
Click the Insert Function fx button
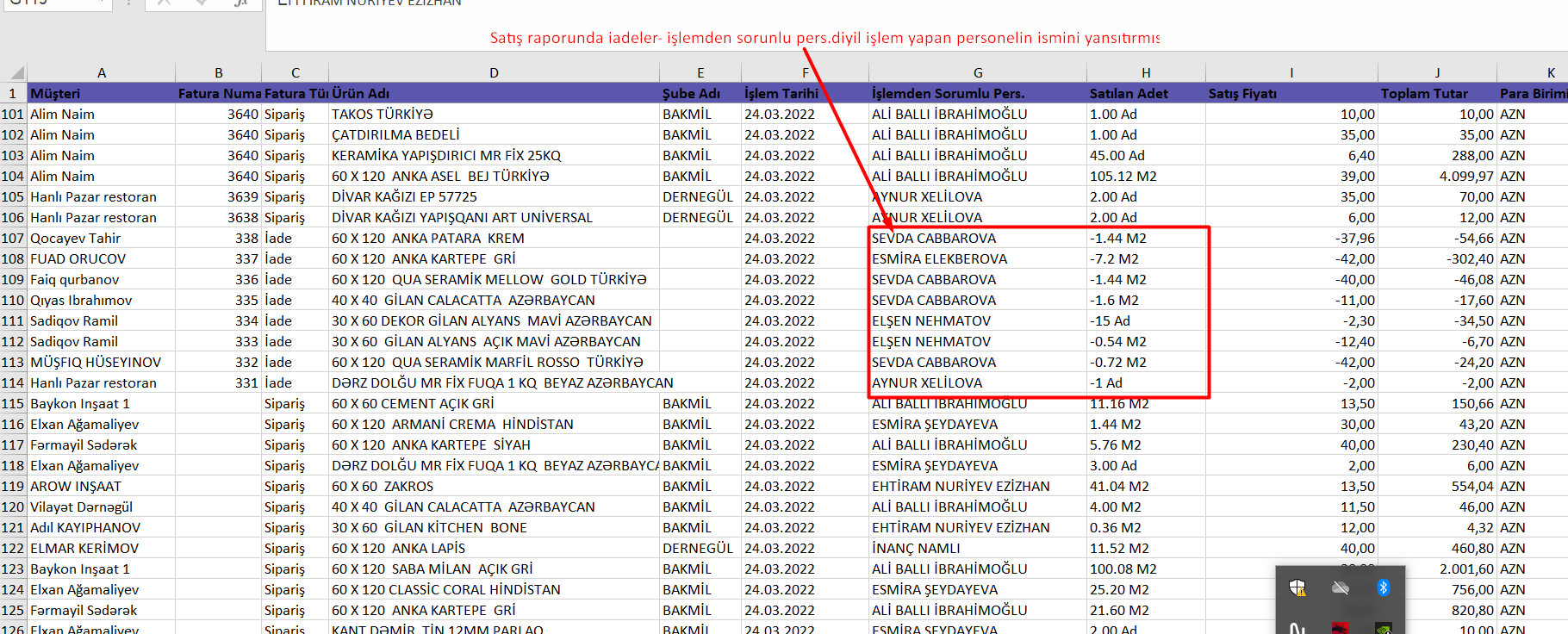point(240,3)
